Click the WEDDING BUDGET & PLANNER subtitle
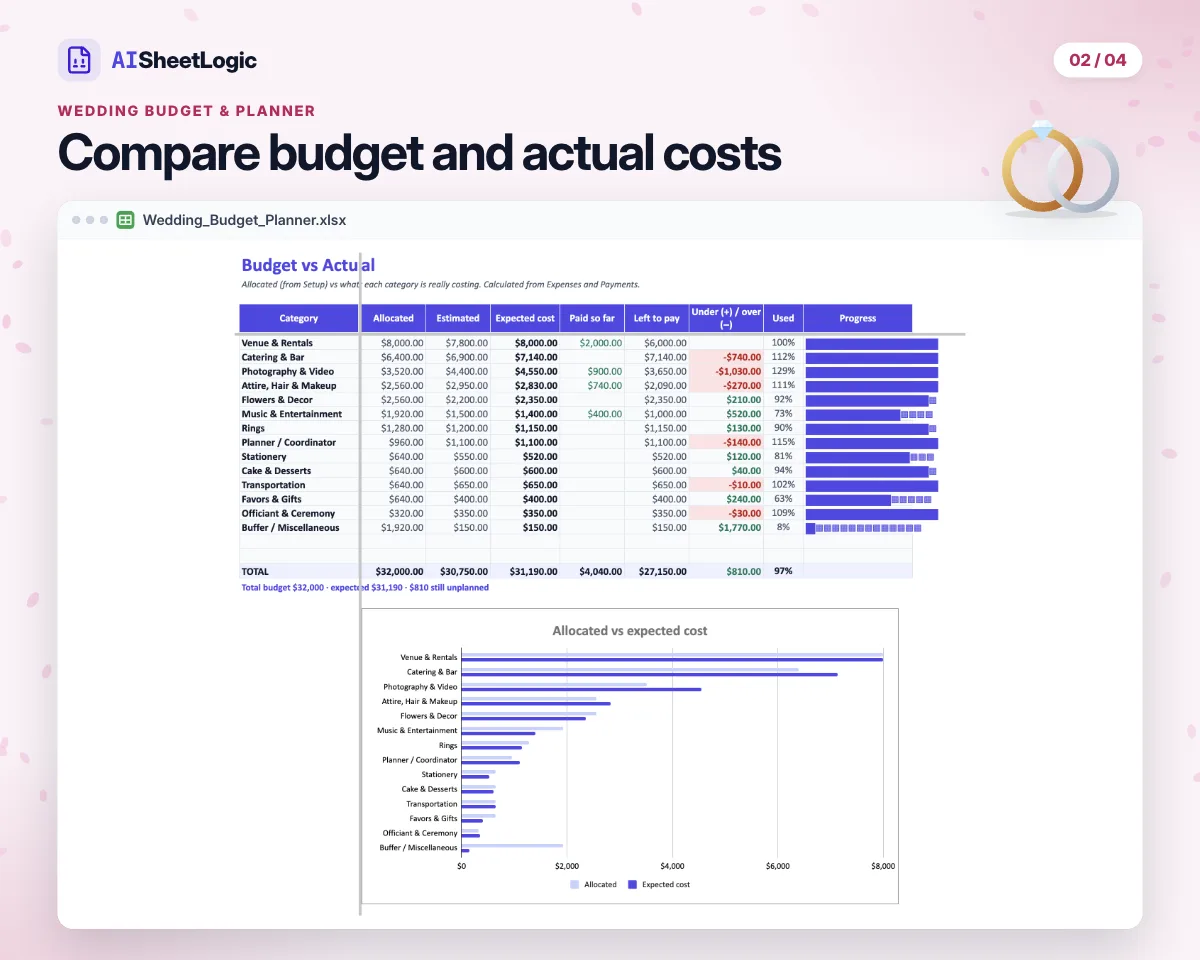Image resolution: width=1200 pixels, height=960 pixels. tap(186, 111)
